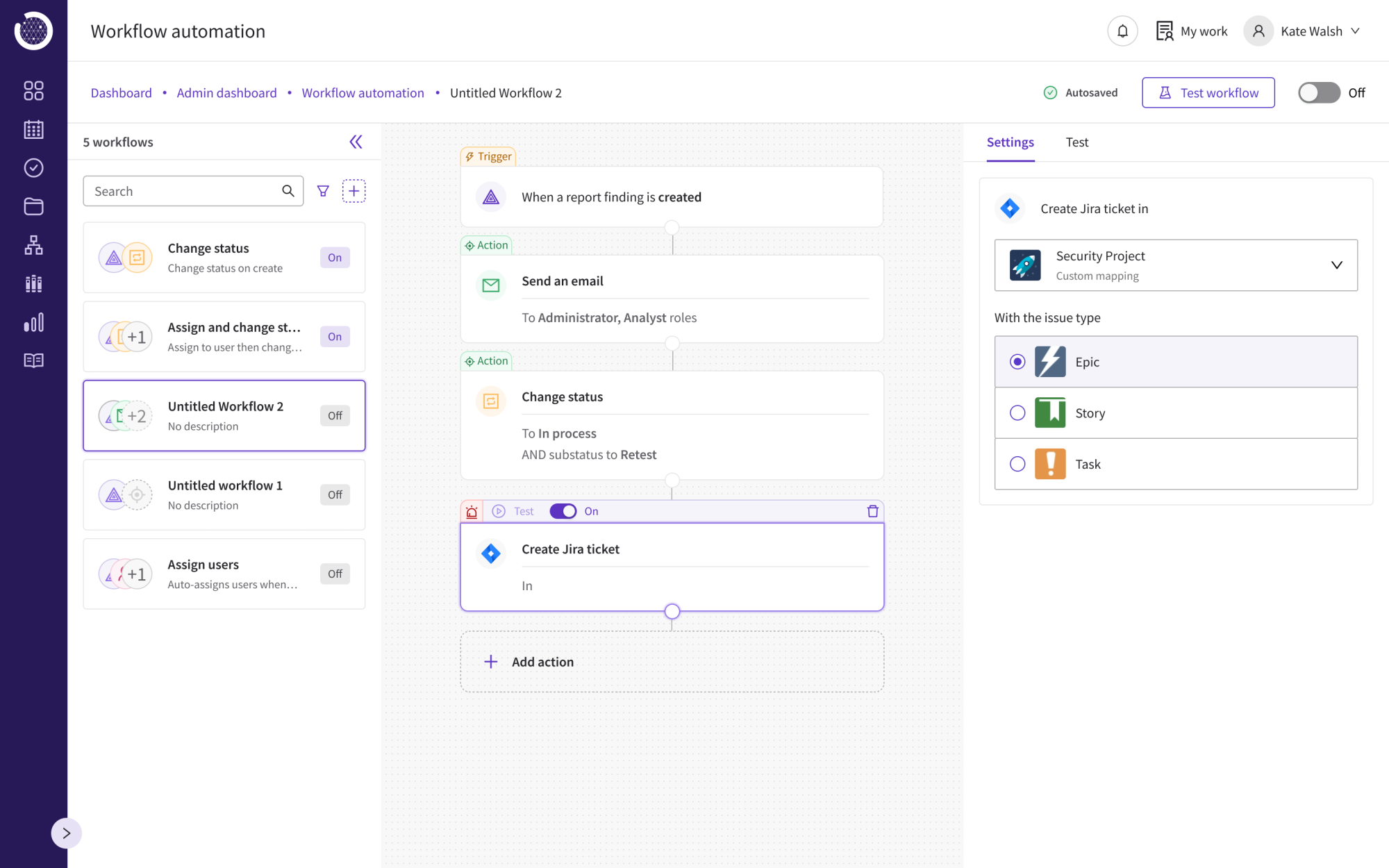1389x868 pixels.
Task: Click the Trigger step report finding card
Action: click(672, 197)
